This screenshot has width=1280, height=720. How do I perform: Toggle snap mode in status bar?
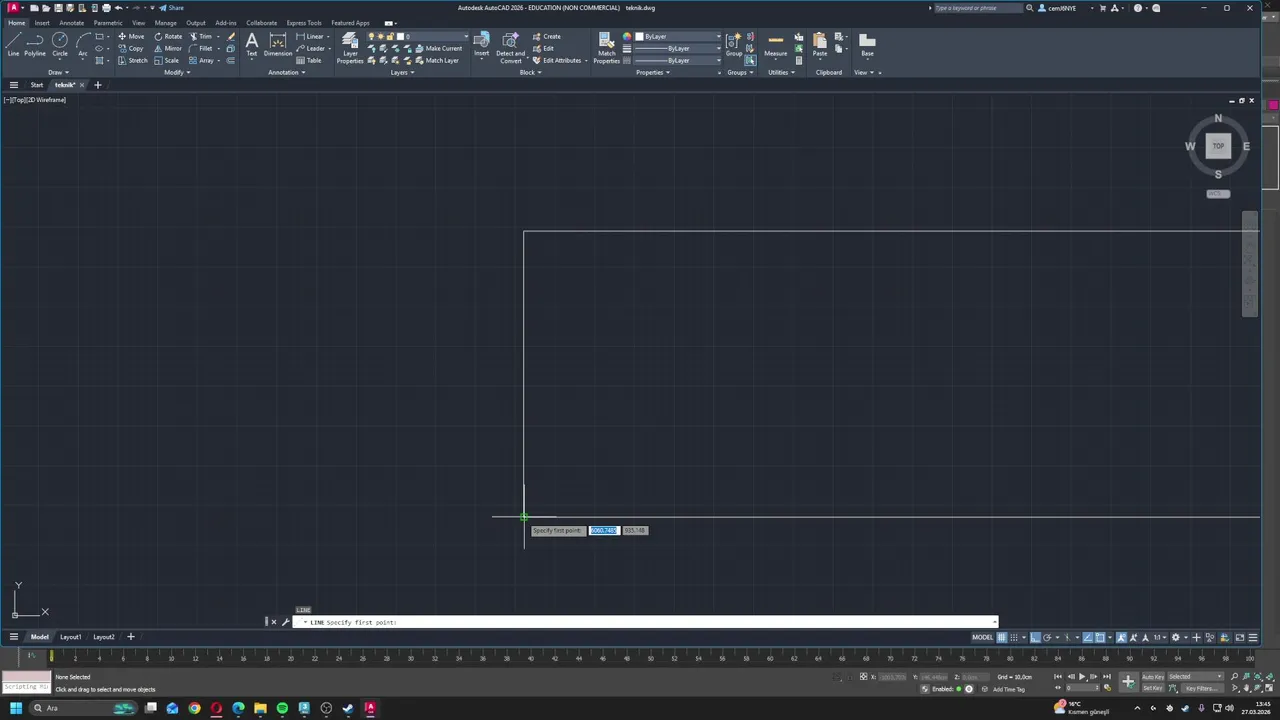[x=1014, y=637]
